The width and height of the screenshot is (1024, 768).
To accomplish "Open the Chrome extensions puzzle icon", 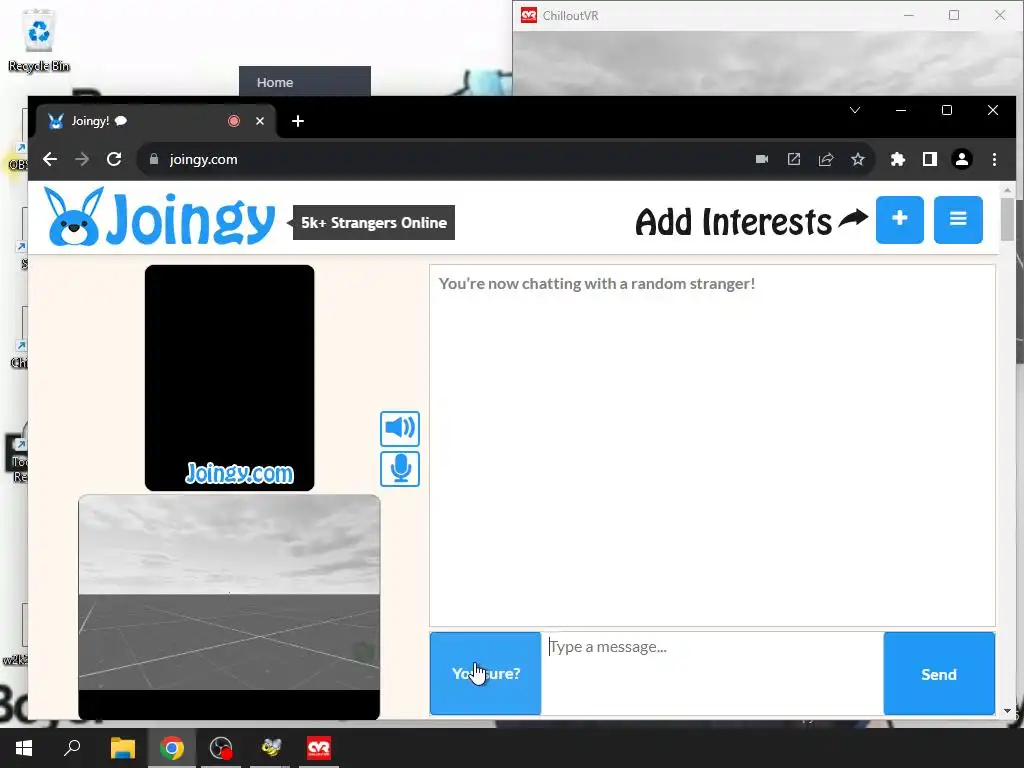I will [898, 159].
